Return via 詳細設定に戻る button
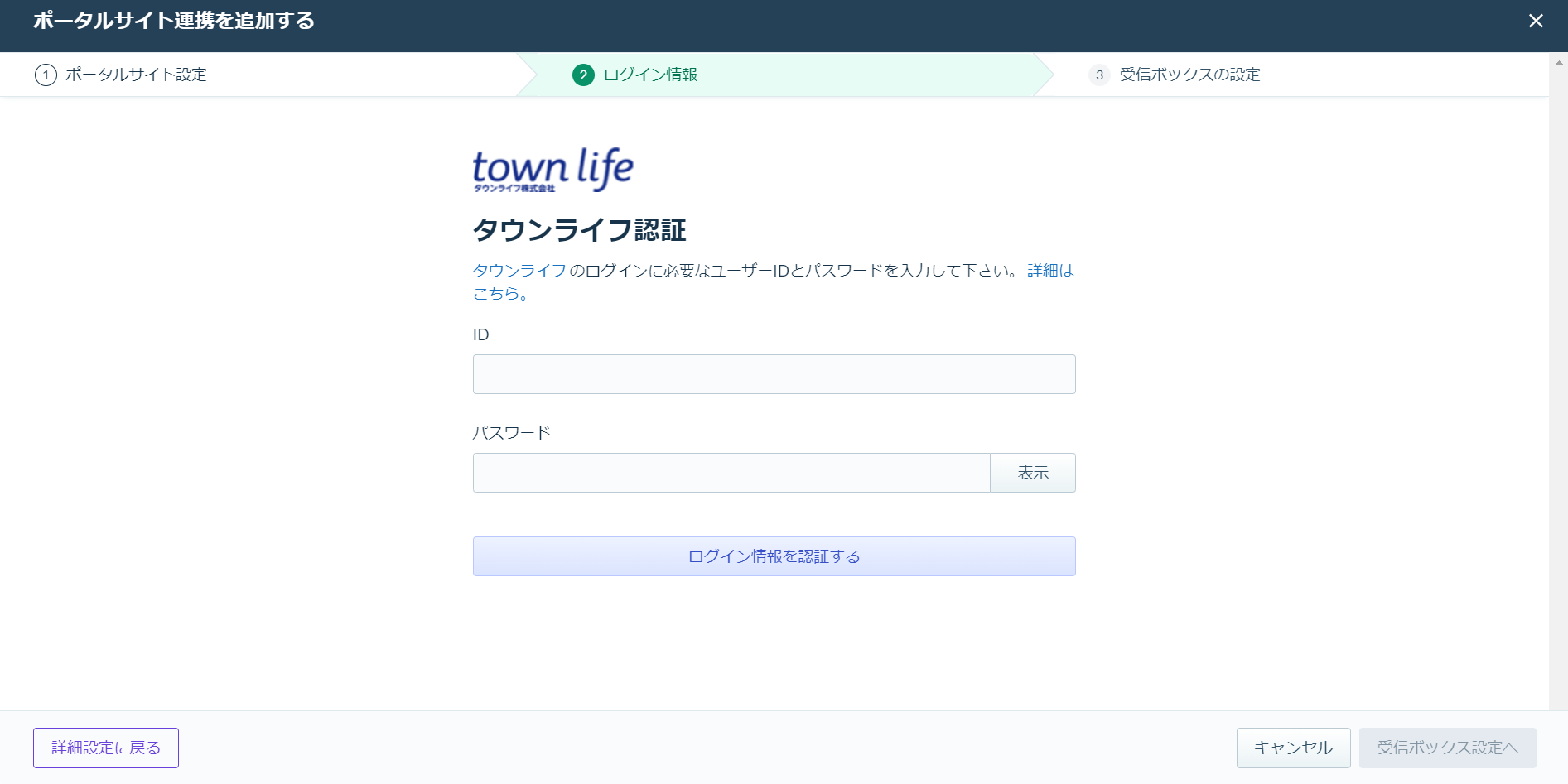1568x784 pixels. click(x=106, y=748)
